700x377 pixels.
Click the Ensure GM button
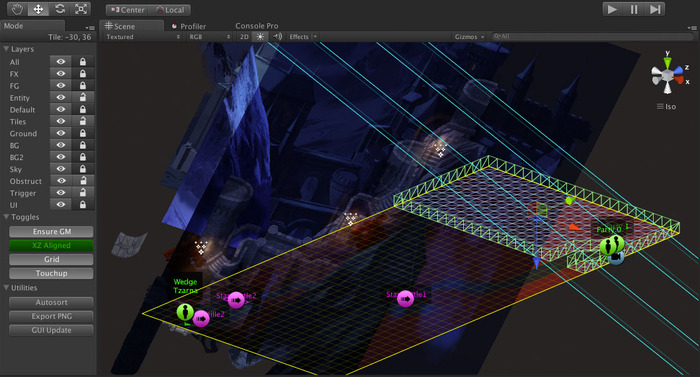(x=51, y=231)
